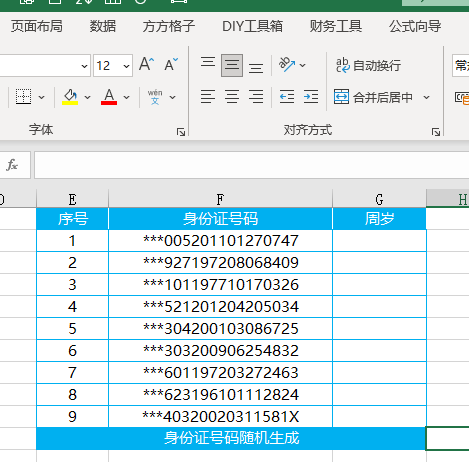Increase font size with the larger A icon
This screenshot has height=462, width=469.
tap(146, 64)
